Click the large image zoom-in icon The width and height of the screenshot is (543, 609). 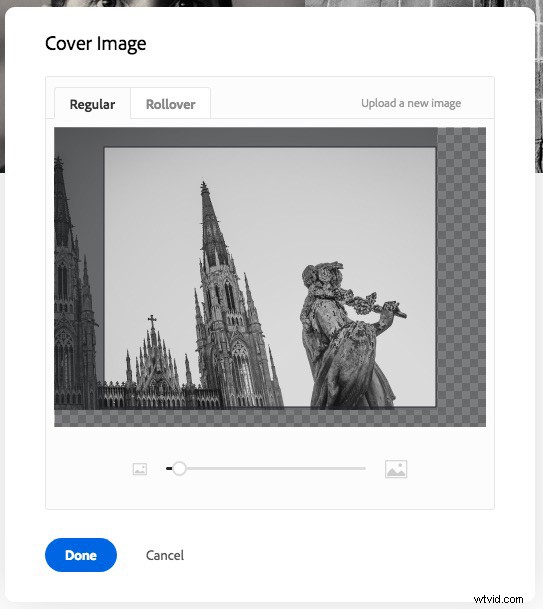coord(396,469)
